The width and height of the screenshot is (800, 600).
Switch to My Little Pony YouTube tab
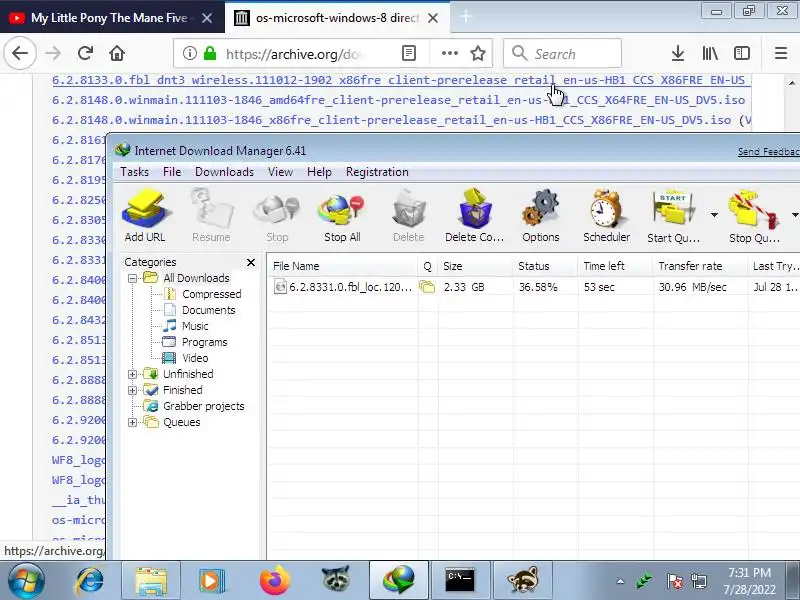(x=112, y=18)
